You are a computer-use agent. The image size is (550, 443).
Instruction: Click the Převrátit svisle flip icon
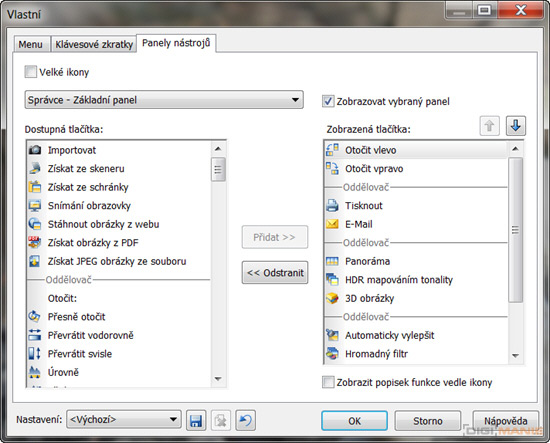[34, 354]
